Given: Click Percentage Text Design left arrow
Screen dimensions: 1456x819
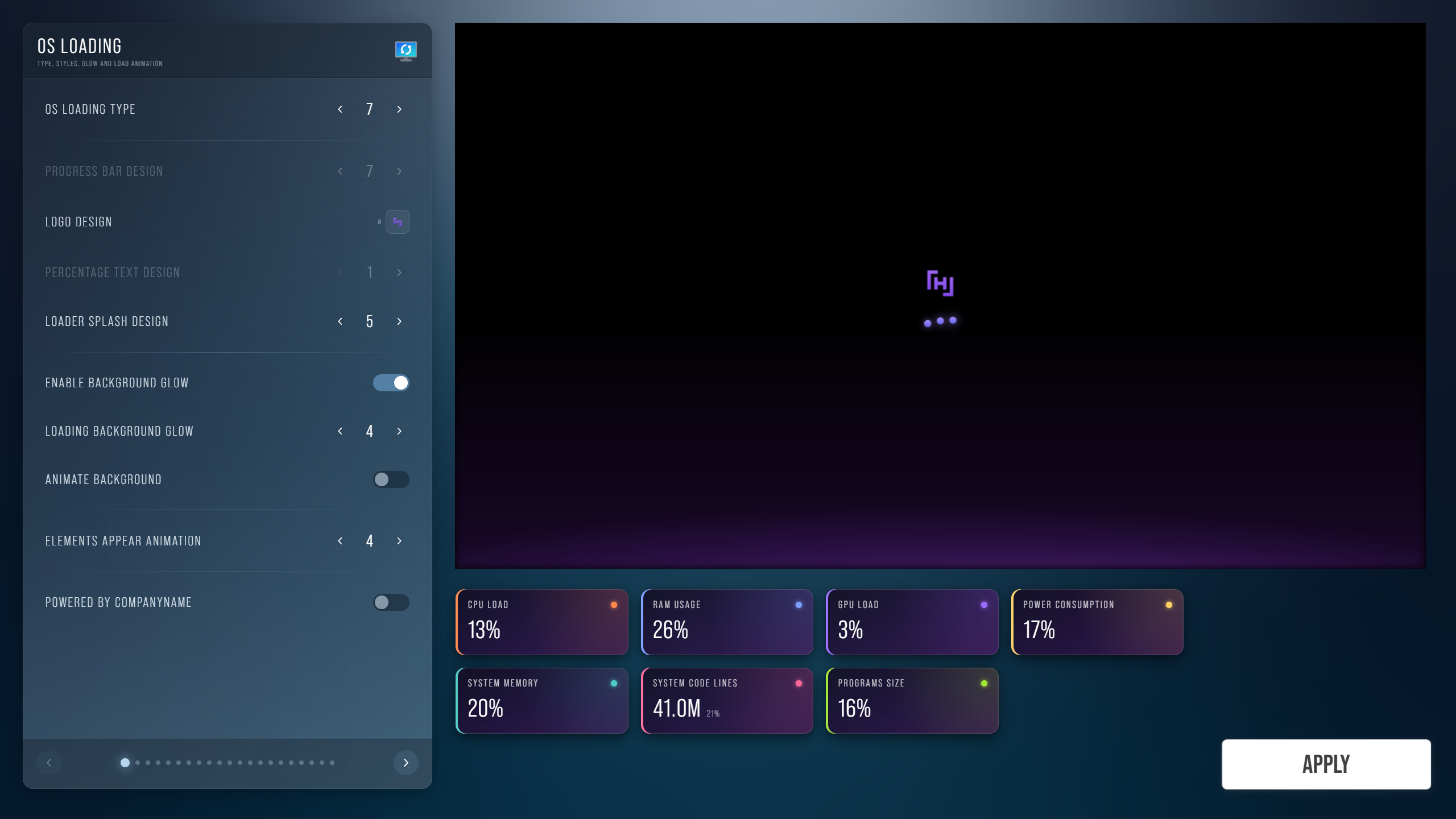Looking at the screenshot, I should click(340, 272).
